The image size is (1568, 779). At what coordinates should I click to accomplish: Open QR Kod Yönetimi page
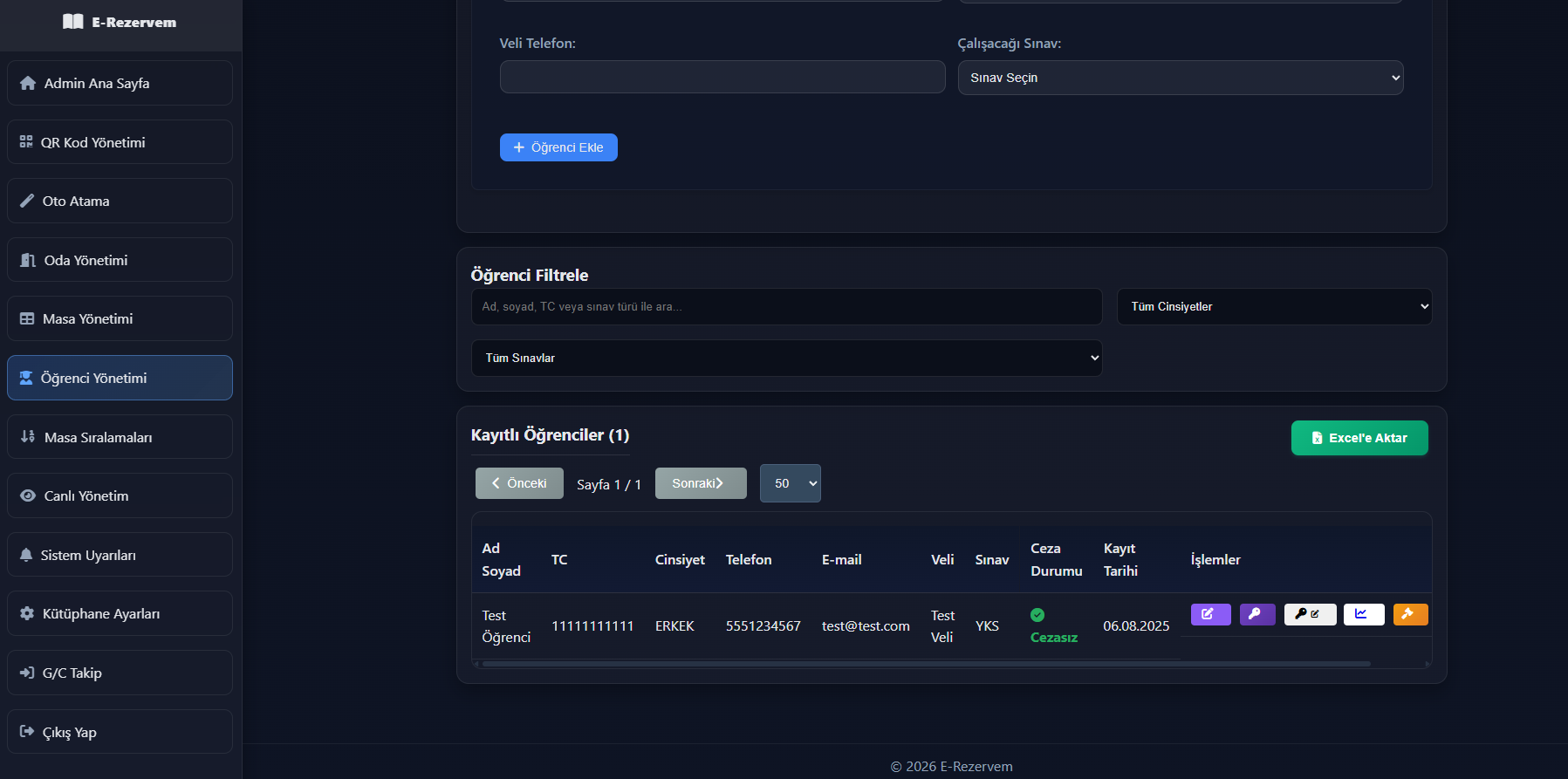[120, 142]
